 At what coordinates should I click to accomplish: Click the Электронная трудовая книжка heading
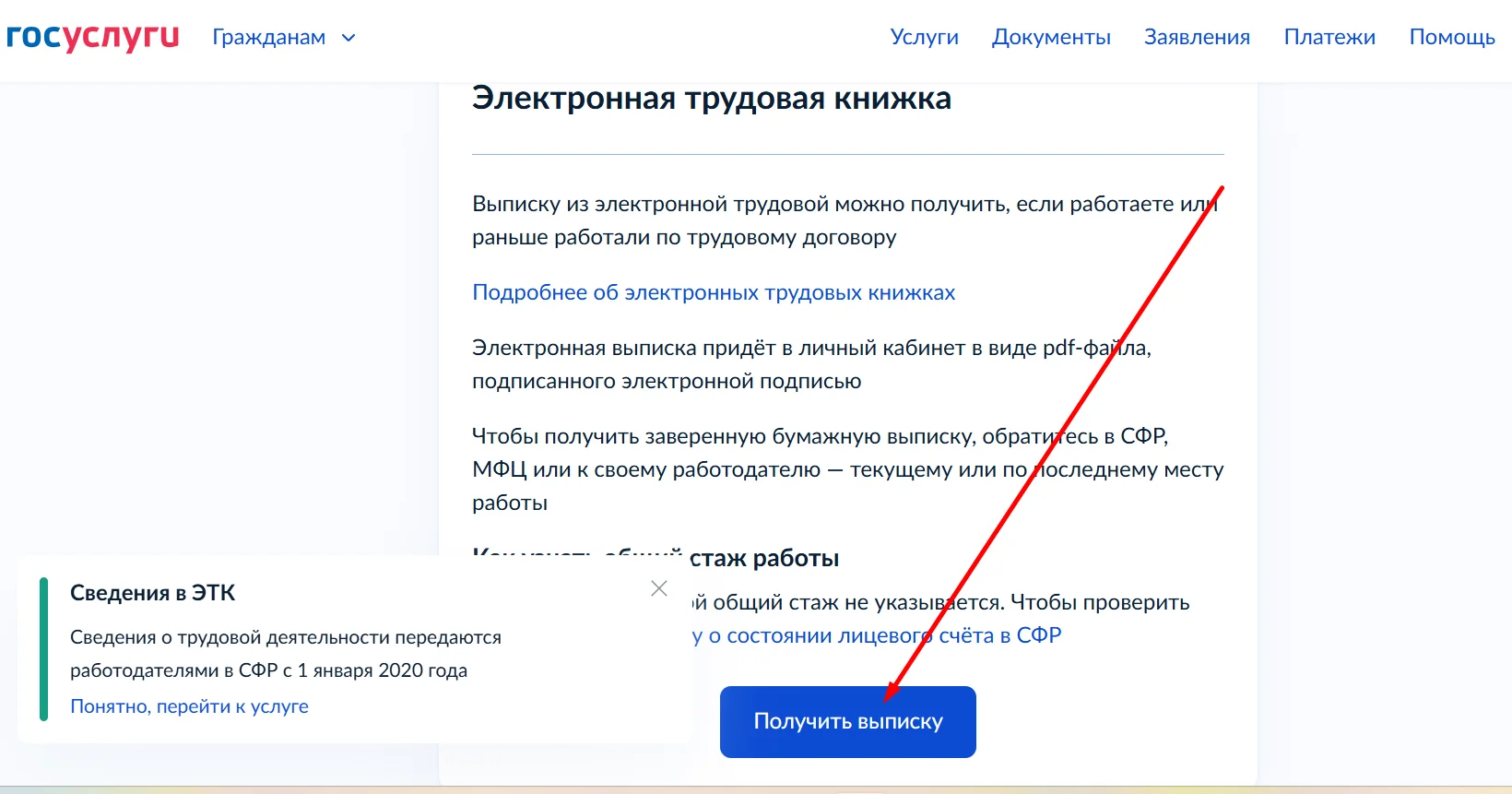click(712, 99)
